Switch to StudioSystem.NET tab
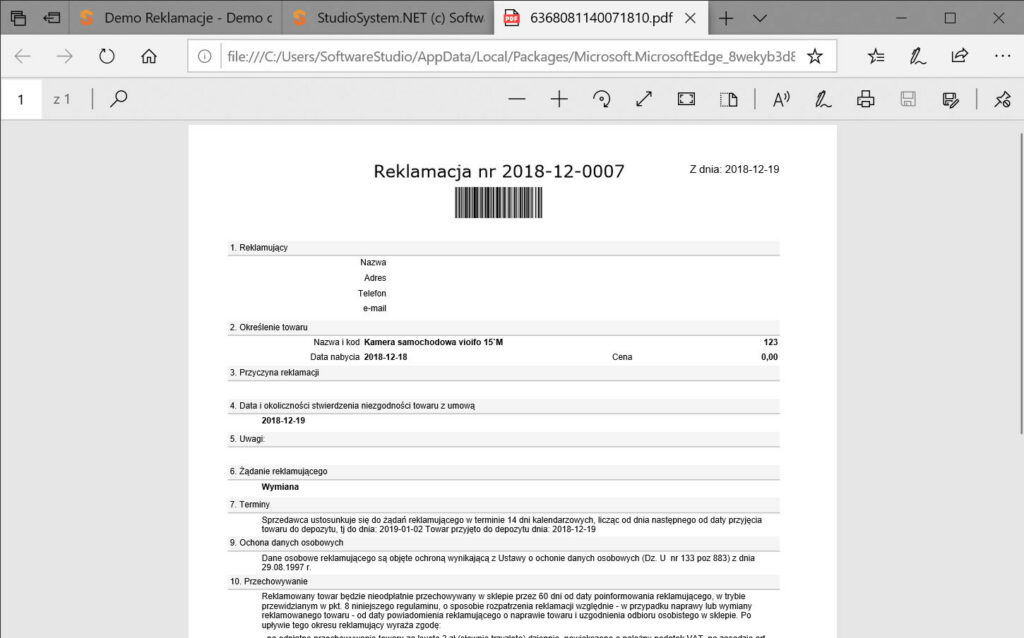This screenshot has height=638, width=1024. click(389, 18)
